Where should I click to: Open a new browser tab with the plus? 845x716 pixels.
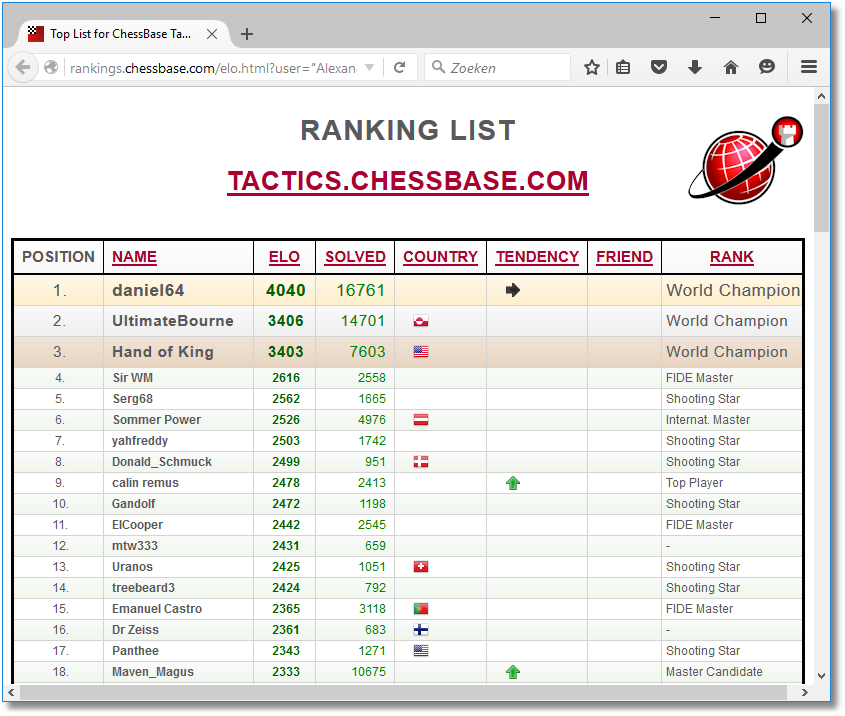coord(247,33)
